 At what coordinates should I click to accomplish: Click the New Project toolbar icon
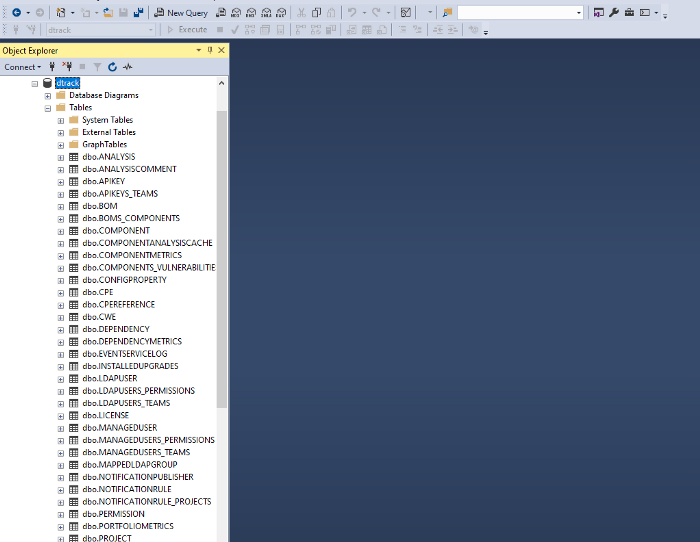(x=61, y=13)
